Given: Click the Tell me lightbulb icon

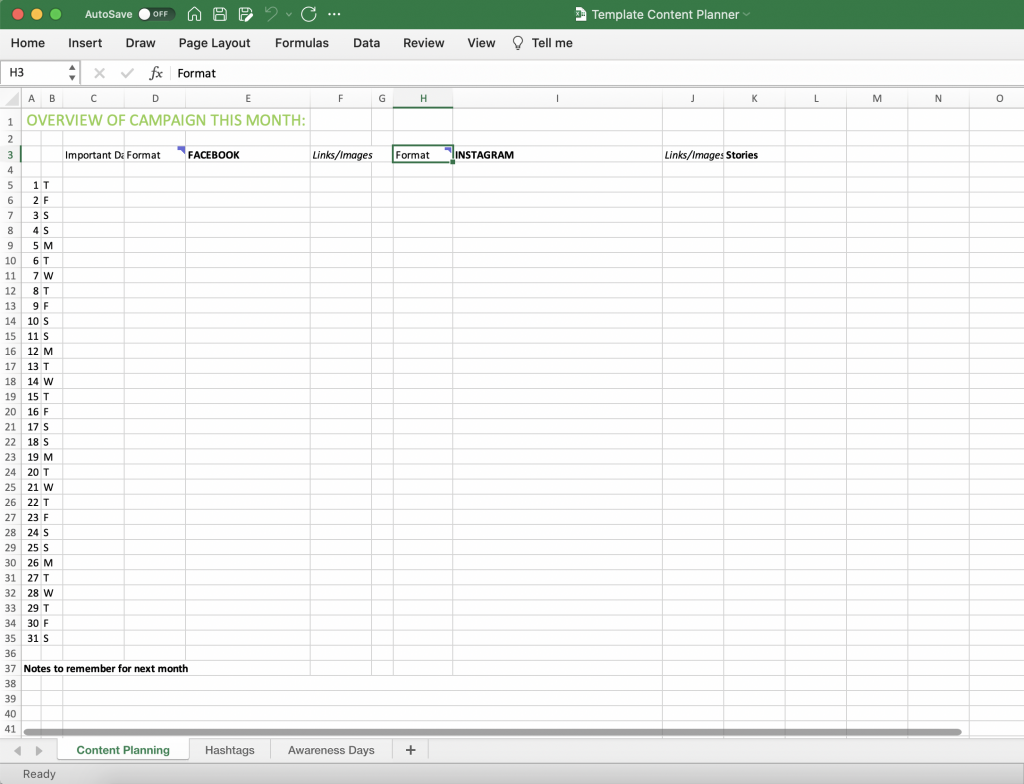Looking at the screenshot, I should [x=518, y=43].
